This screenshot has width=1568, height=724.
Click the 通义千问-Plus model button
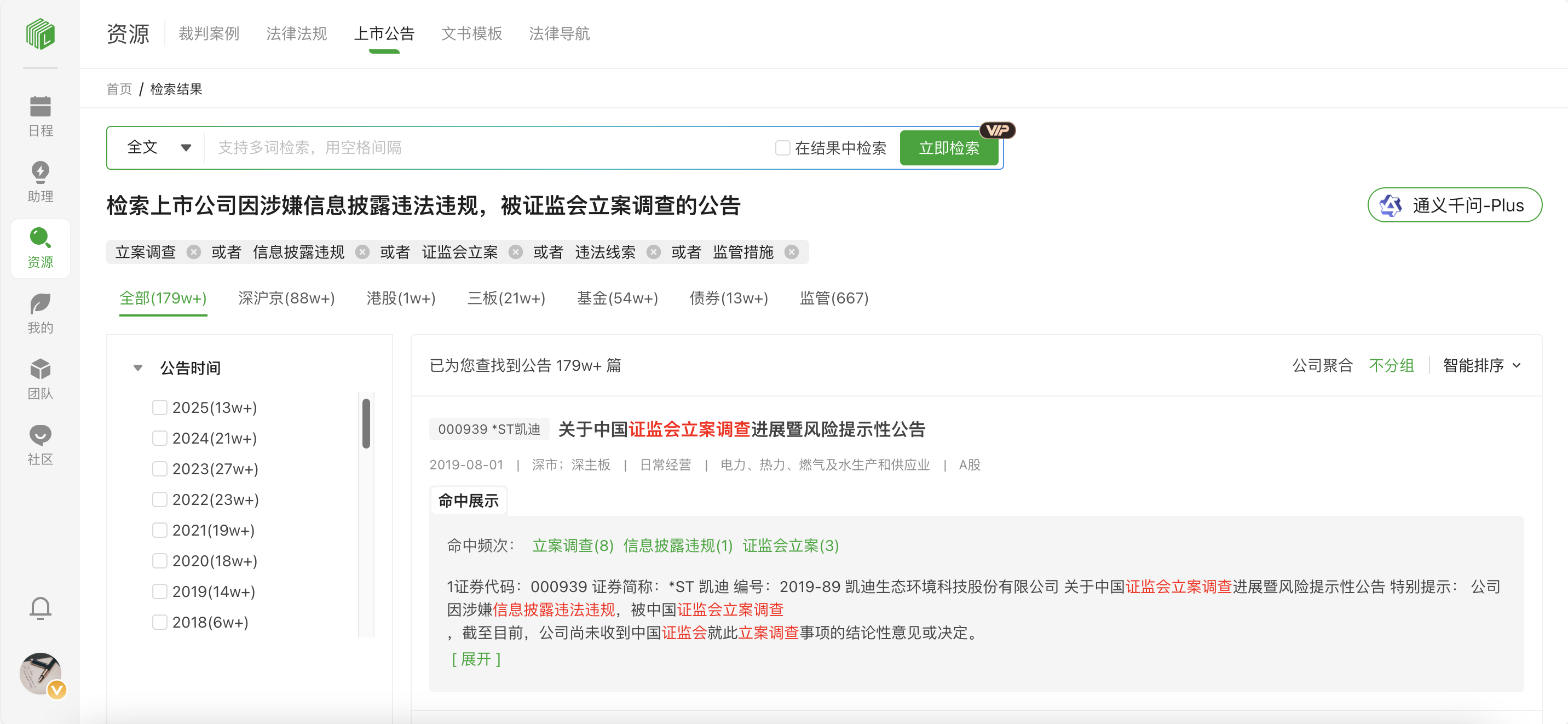coord(1455,205)
